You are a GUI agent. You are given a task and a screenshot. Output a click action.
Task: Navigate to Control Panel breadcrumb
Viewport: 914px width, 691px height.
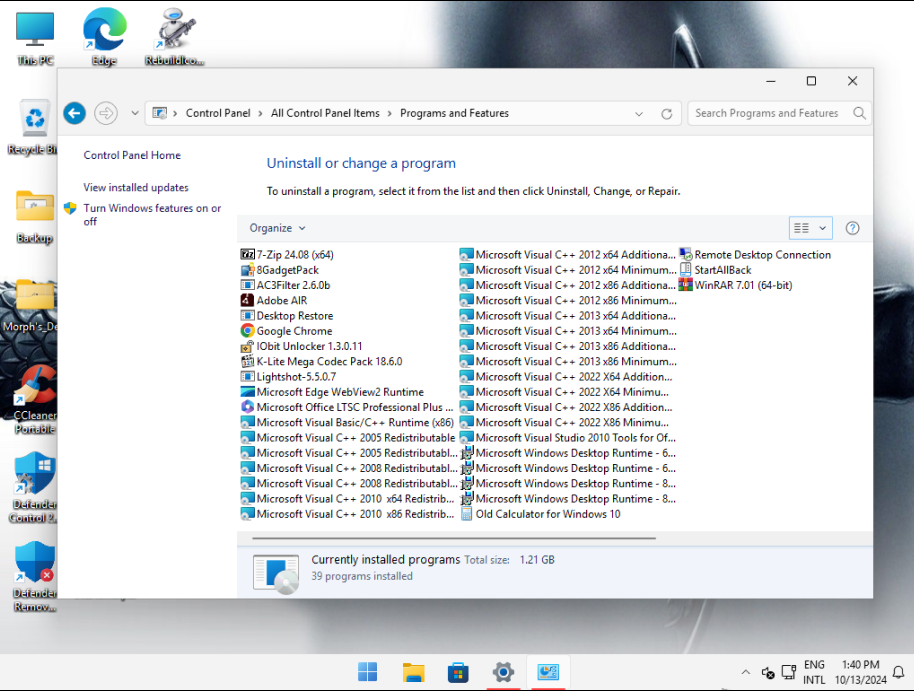coord(218,113)
